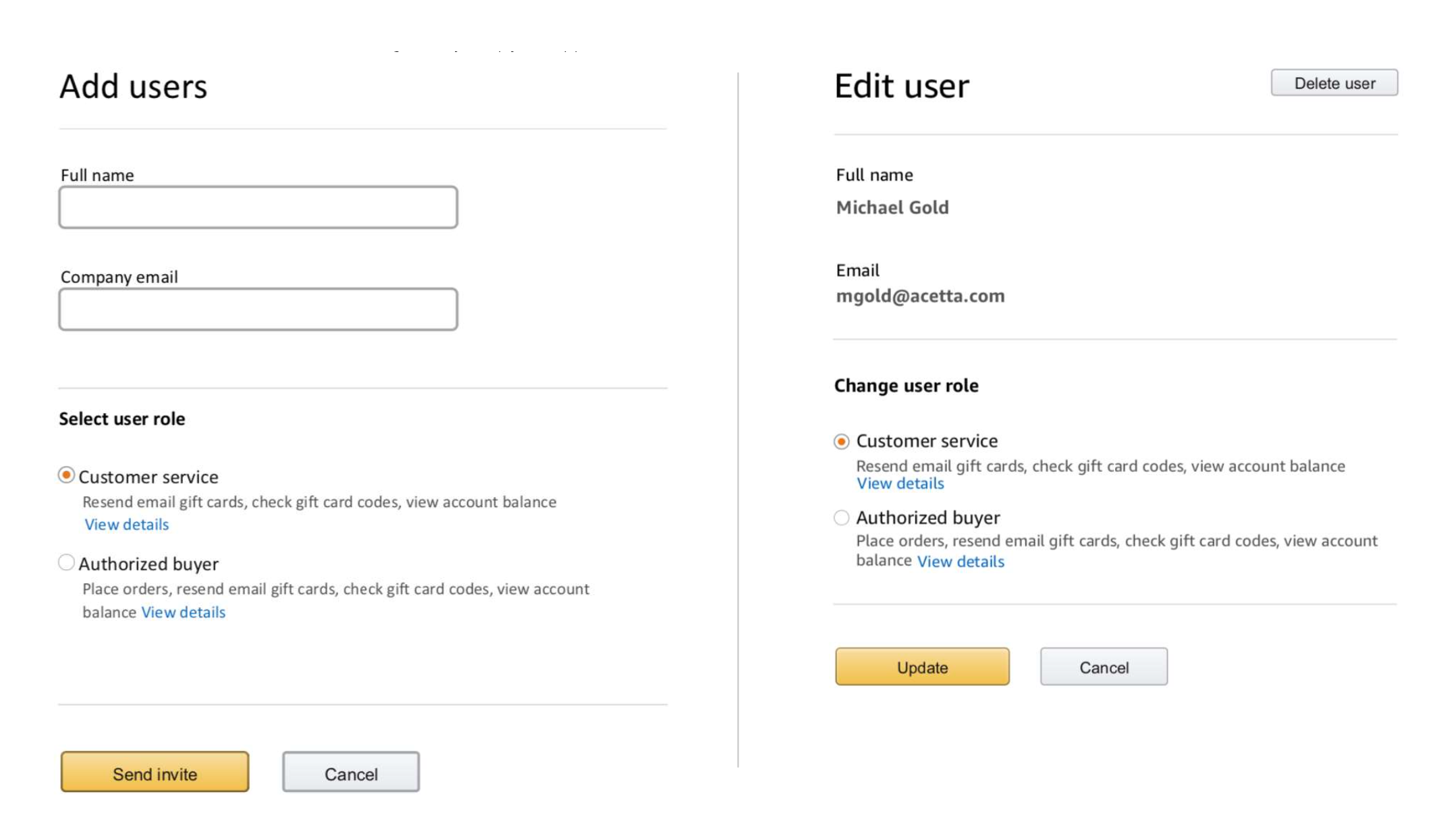The image size is (1456, 840).
Task: Select Customer service radio under Select user role
Action: pyautogui.click(x=66, y=475)
